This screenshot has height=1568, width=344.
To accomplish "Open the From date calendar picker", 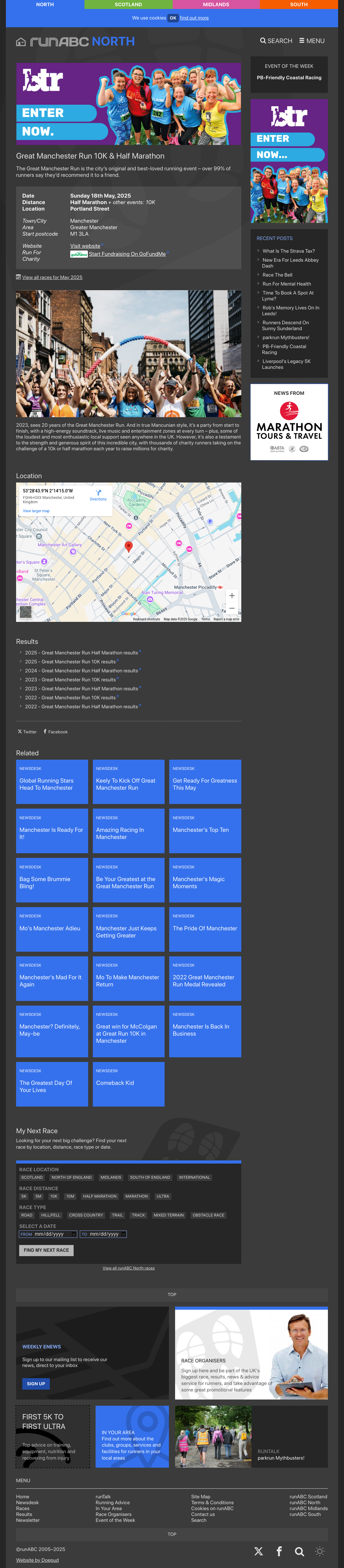I will (74, 1234).
